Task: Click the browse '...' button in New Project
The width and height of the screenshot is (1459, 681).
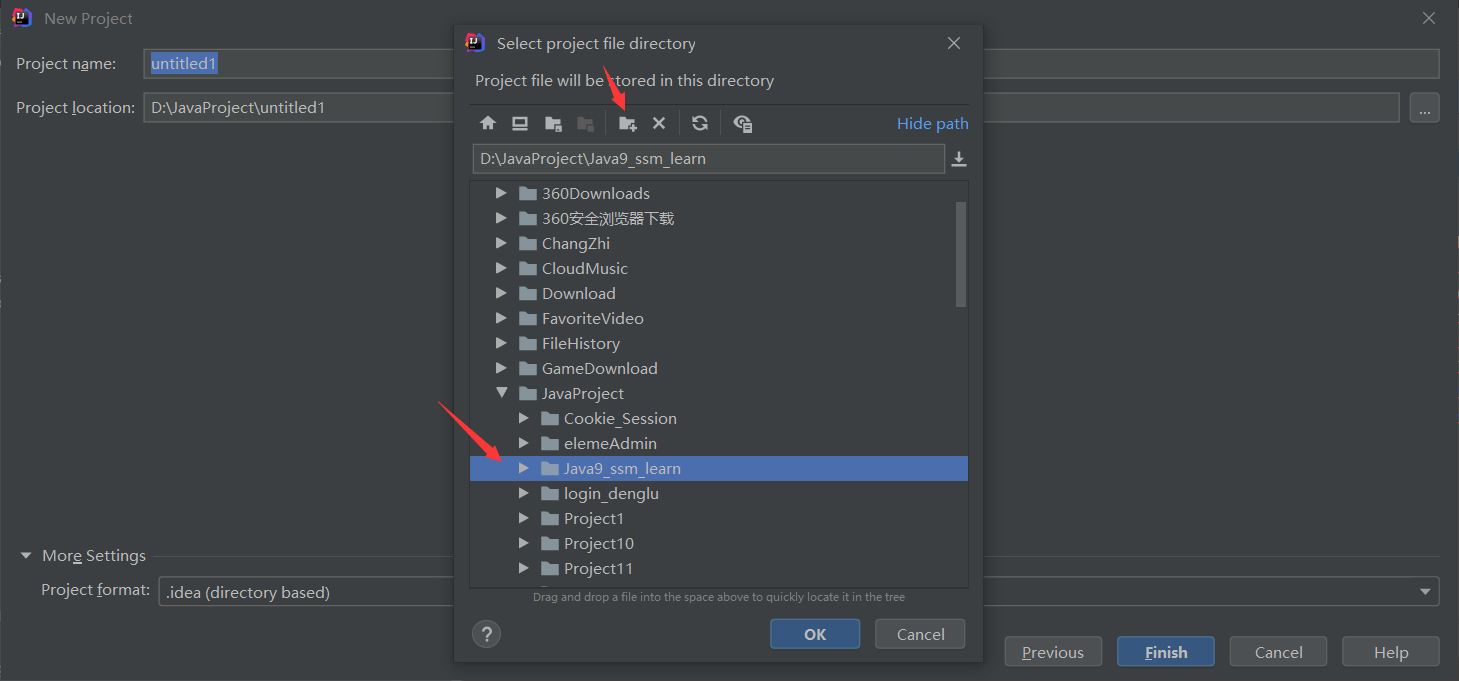Action: pos(1425,107)
